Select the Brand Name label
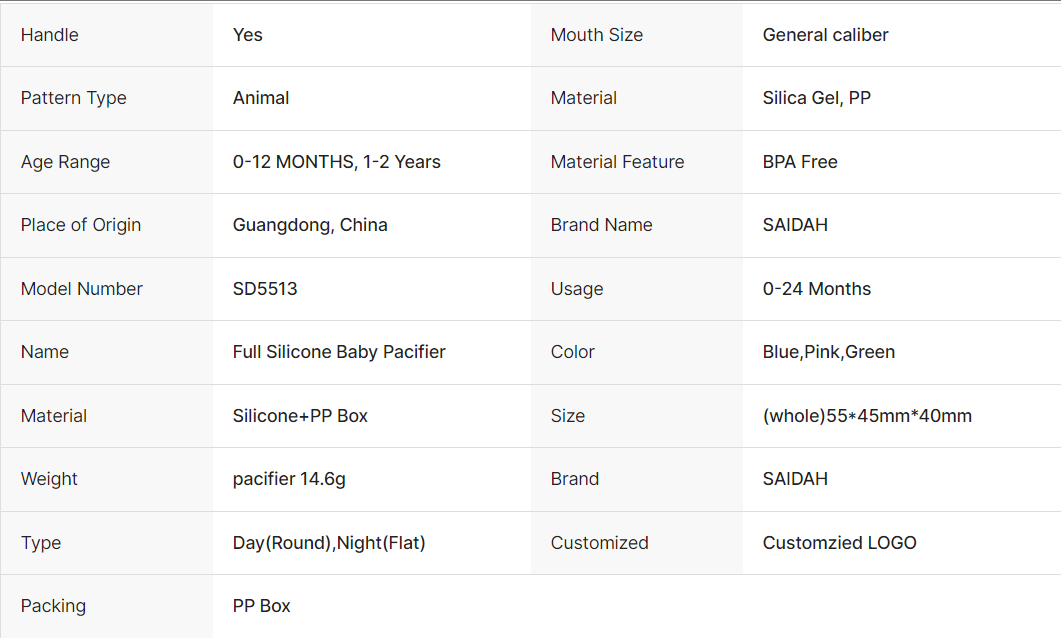 point(601,225)
